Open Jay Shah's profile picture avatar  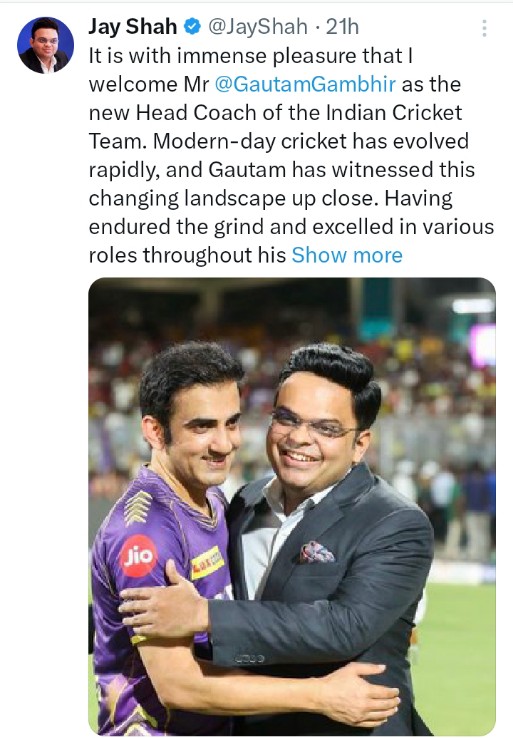click(x=46, y=45)
